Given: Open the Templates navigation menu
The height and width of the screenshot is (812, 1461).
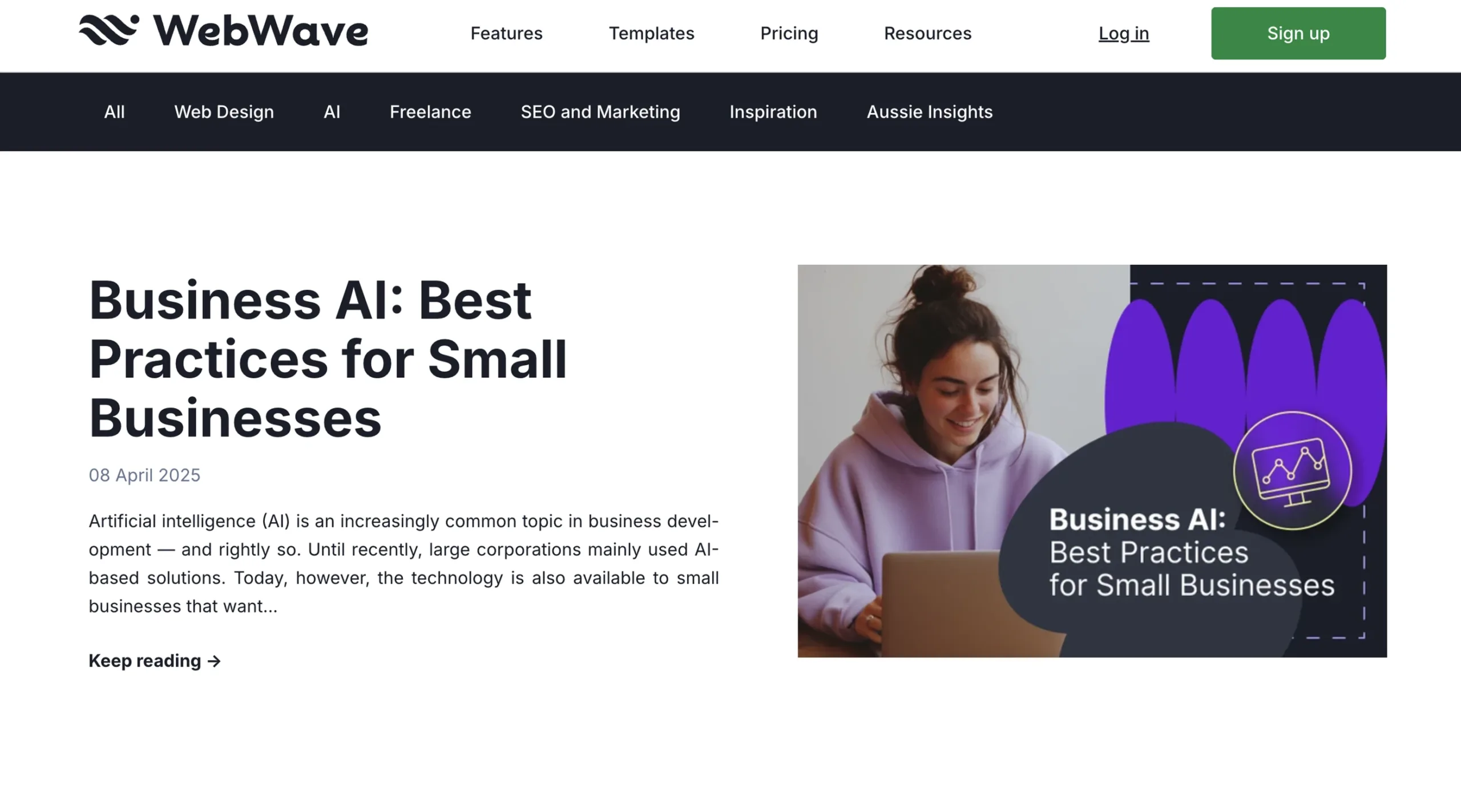Looking at the screenshot, I should (x=651, y=33).
